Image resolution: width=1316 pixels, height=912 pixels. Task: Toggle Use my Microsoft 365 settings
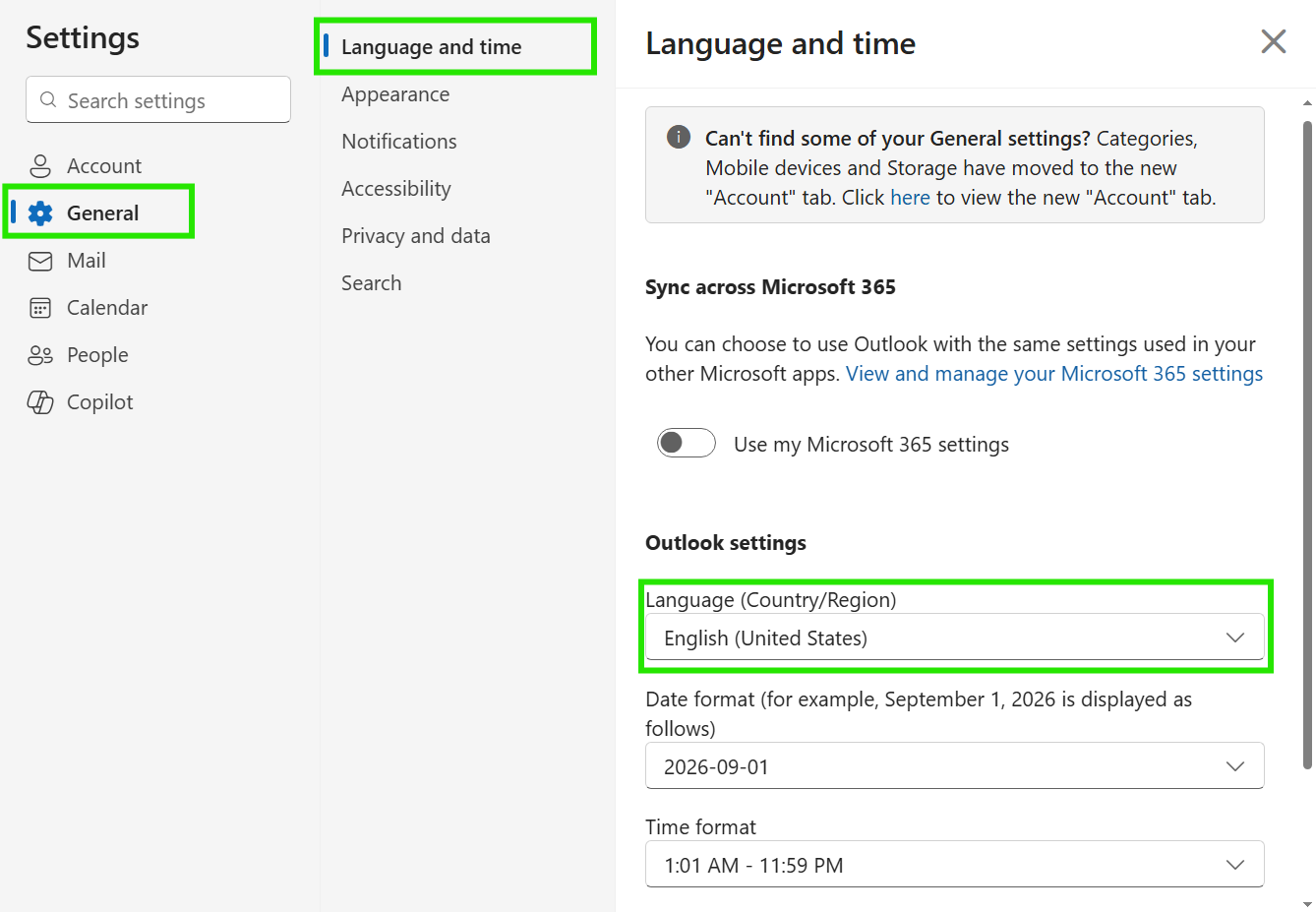[x=687, y=443]
